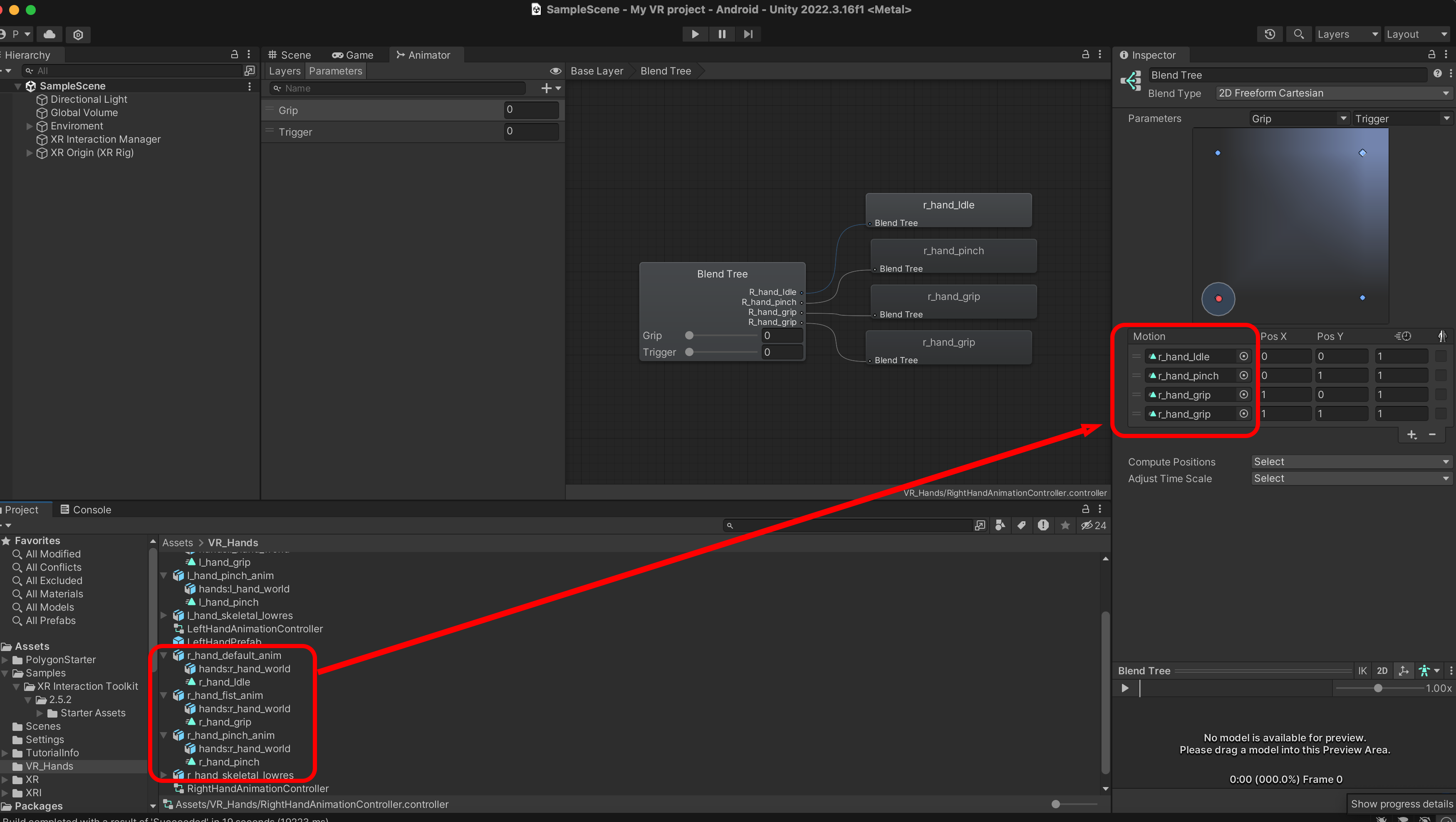
Task: Click the Step frame button
Action: point(748,34)
